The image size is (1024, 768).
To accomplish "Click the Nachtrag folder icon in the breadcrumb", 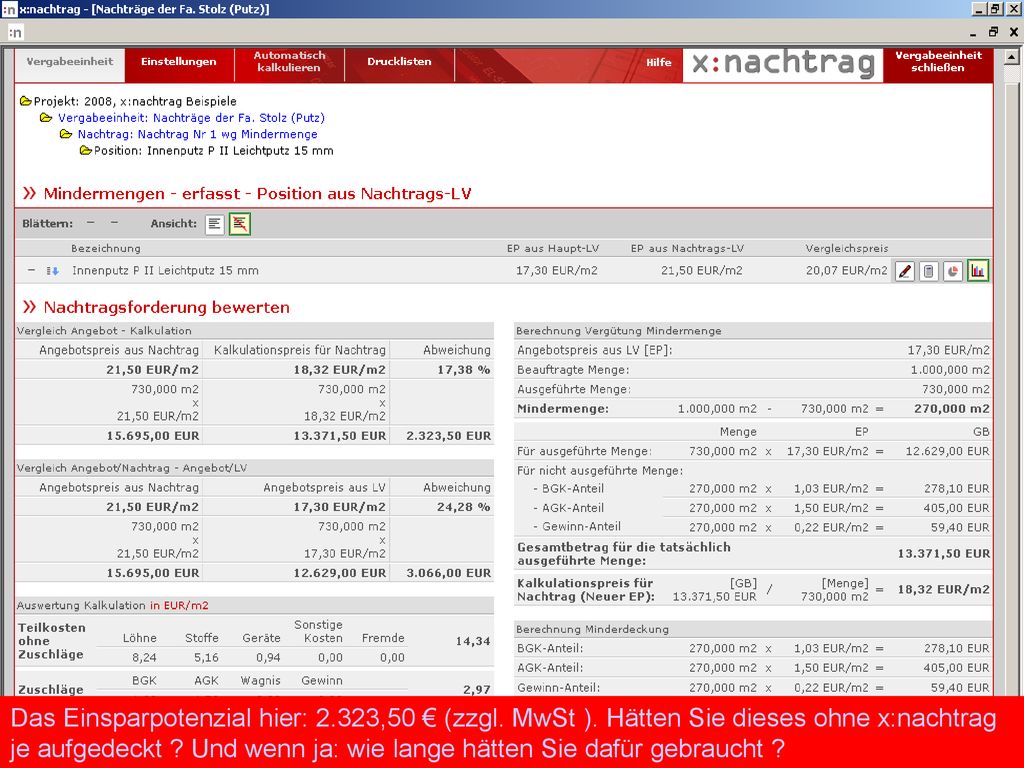I will pos(65,134).
